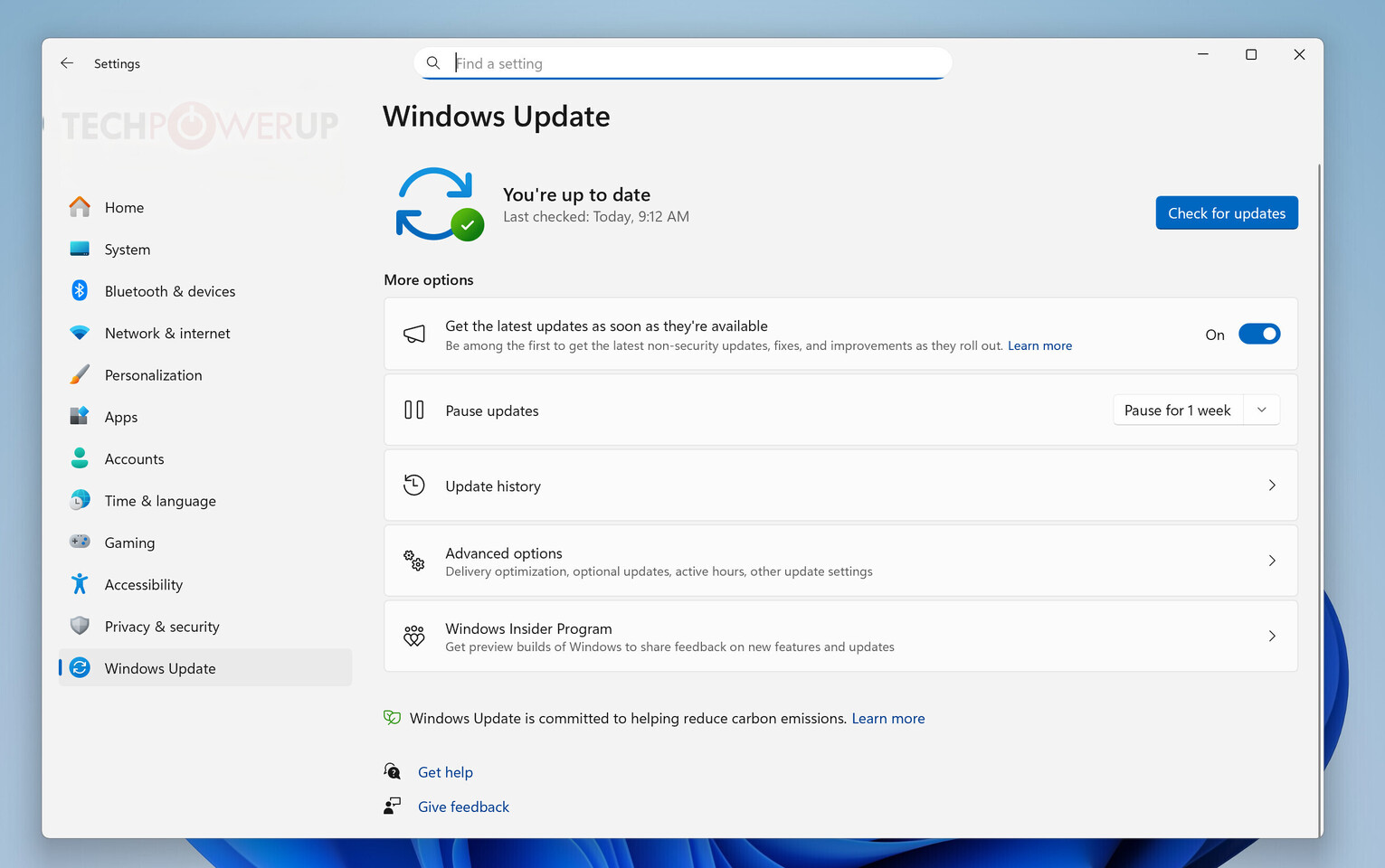1385x868 pixels.
Task: Open Accounts settings from sidebar
Action: point(134,458)
